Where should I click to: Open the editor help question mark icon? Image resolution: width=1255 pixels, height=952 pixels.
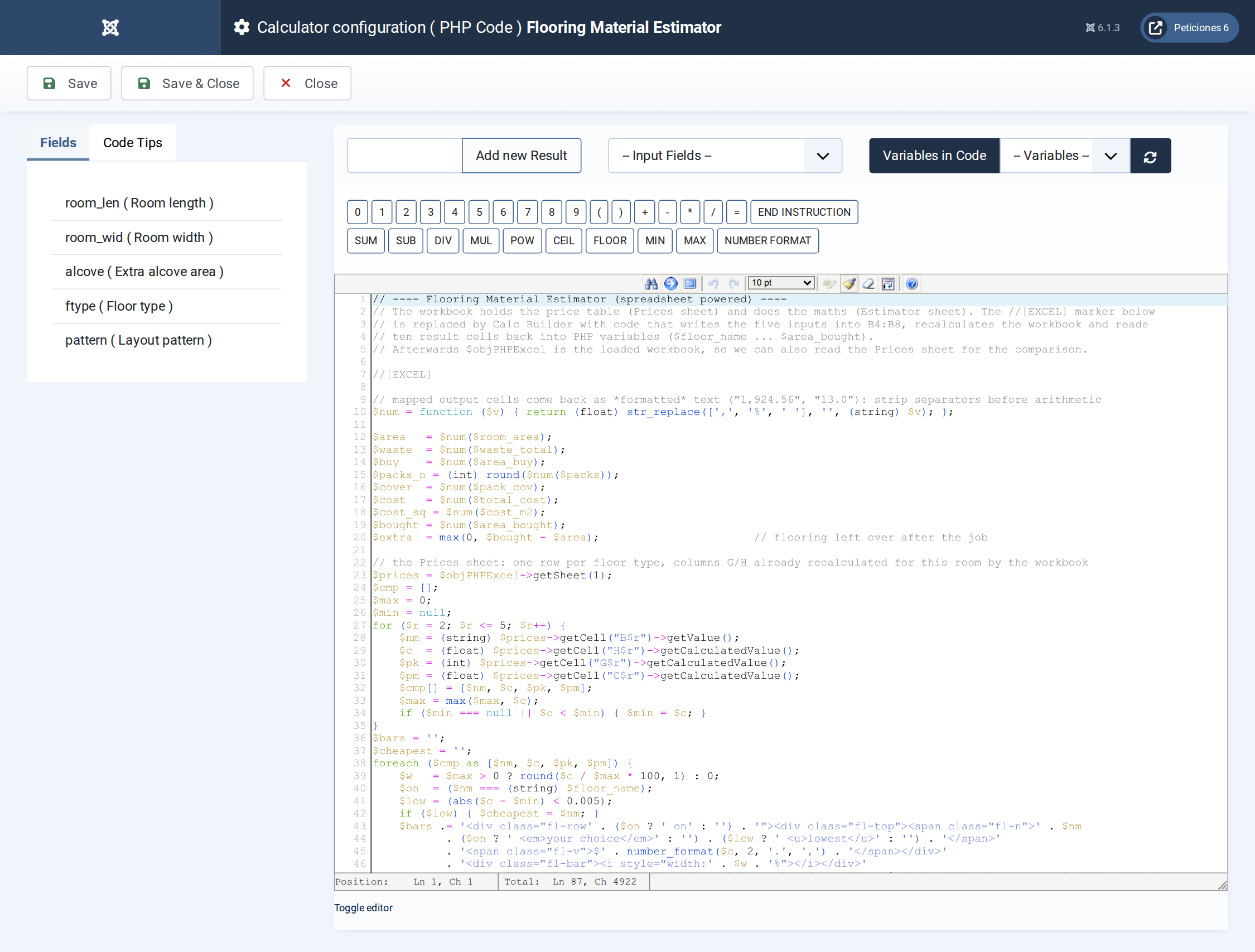point(912,284)
